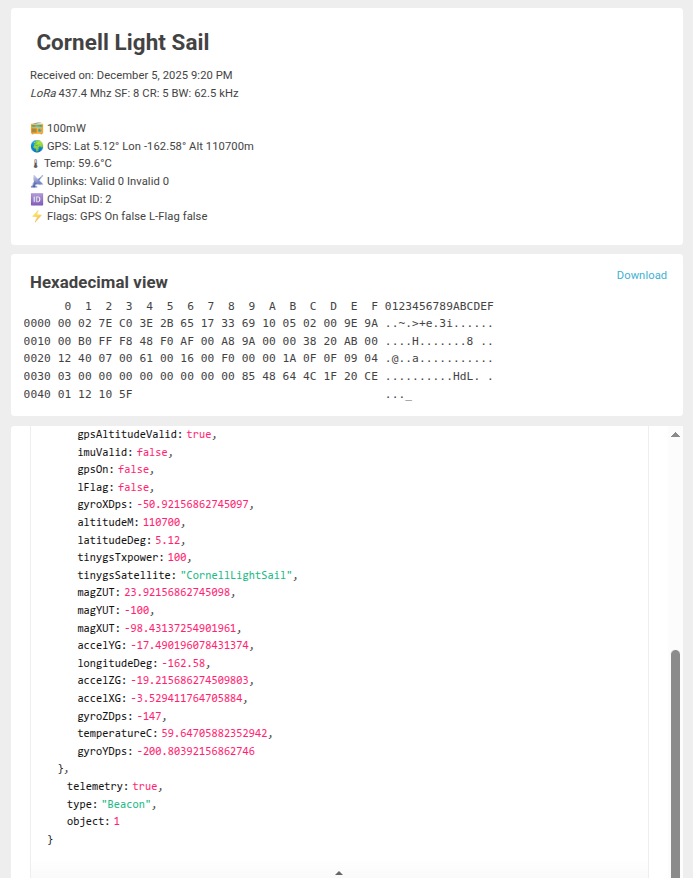The height and width of the screenshot is (878, 693).
Task: Click the satellite dish Uplinks icon
Action: (x=37, y=181)
